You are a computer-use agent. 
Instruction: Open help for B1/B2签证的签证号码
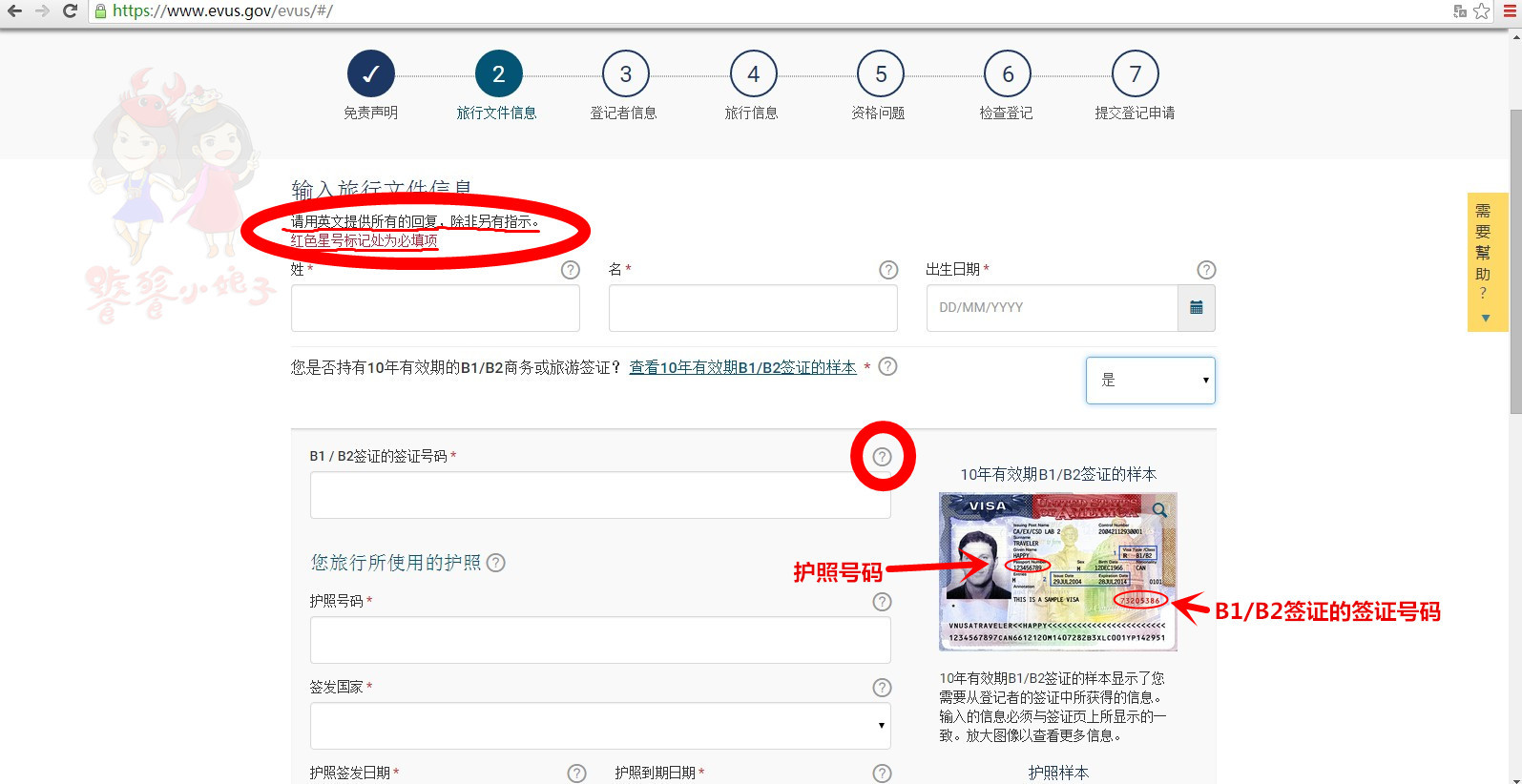pos(883,457)
